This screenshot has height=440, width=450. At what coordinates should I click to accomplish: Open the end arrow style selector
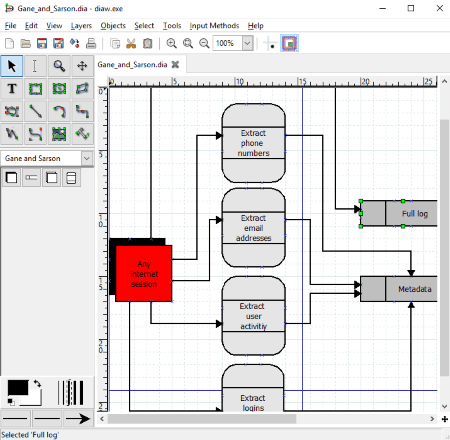[78, 418]
